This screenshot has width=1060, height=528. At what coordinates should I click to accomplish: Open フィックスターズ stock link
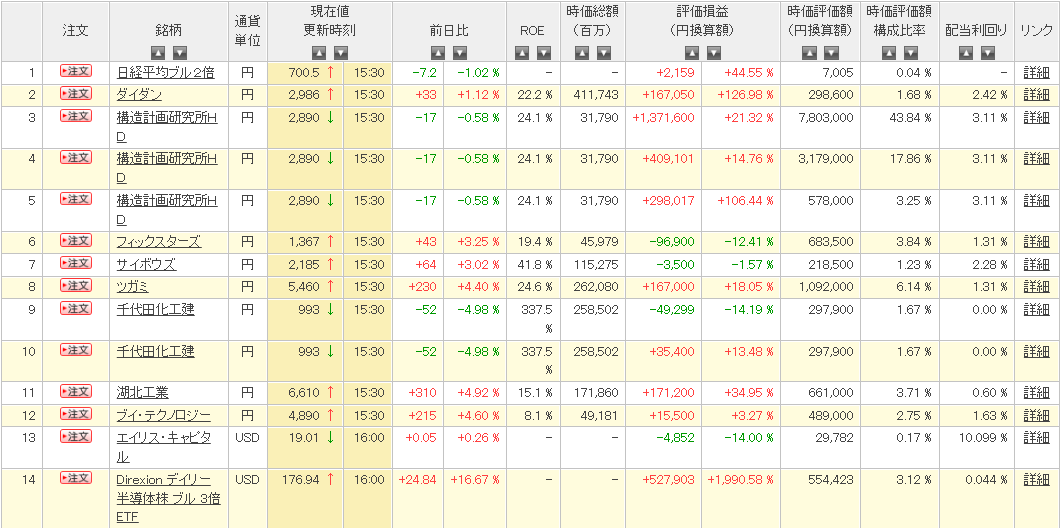click(x=159, y=242)
